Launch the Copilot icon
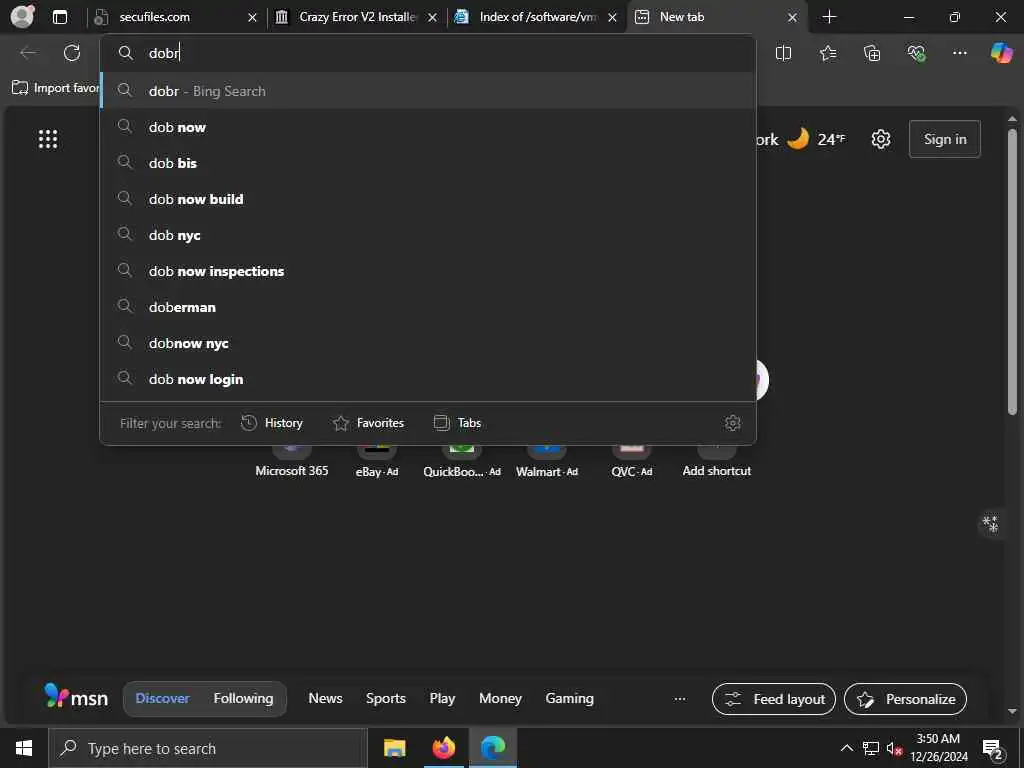 click(x=1002, y=53)
